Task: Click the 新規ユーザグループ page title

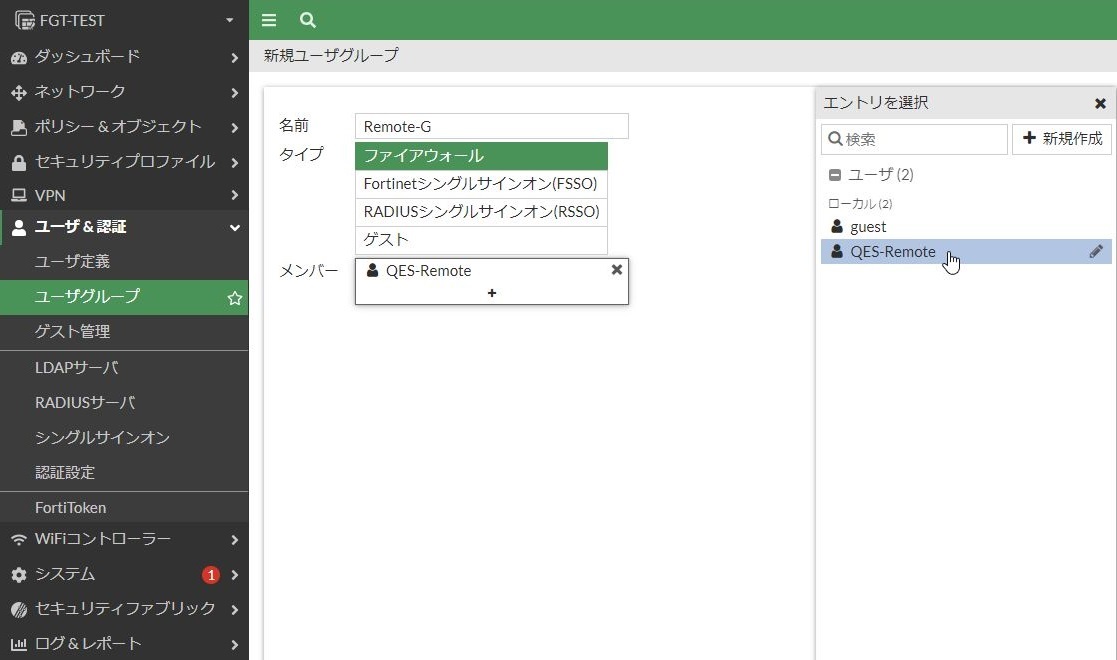Action: coord(331,55)
